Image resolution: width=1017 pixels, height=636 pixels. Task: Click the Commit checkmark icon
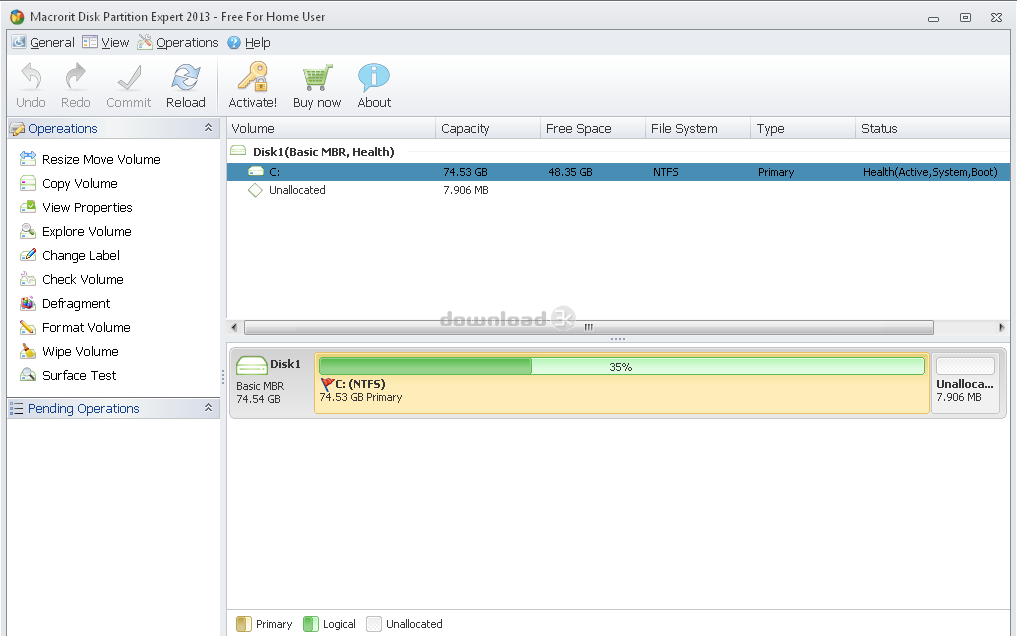pyautogui.click(x=129, y=77)
